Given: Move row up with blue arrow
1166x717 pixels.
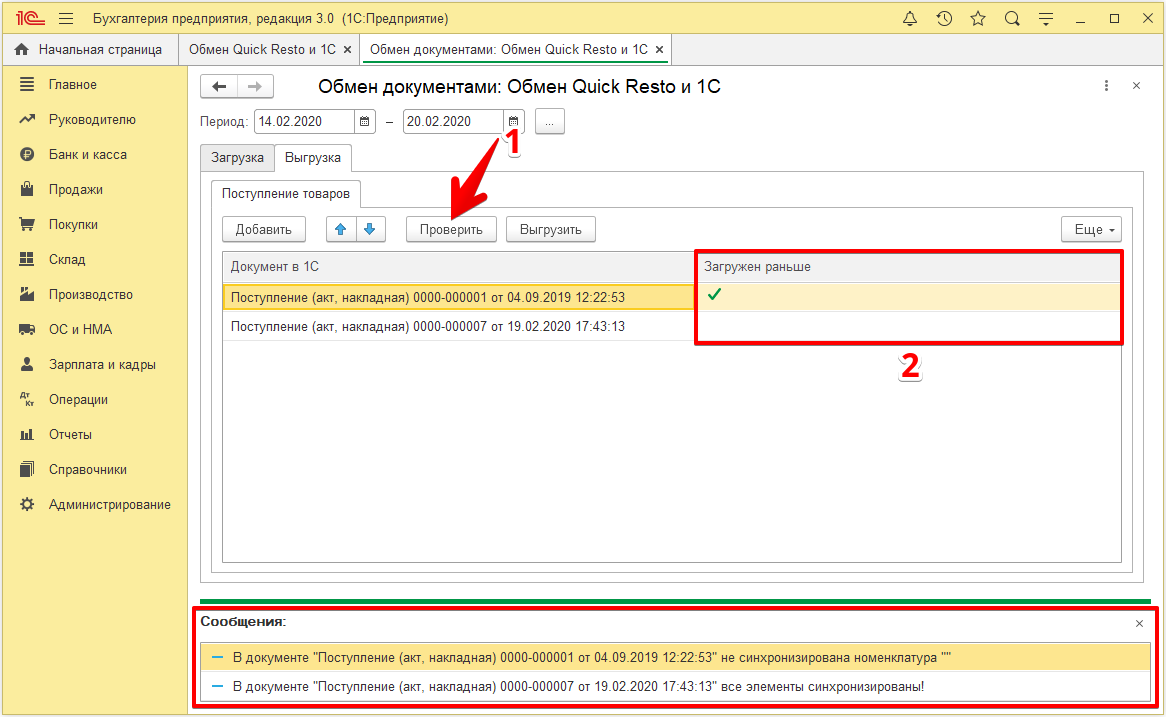Looking at the screenshot, I should click(x=341, y=229).
